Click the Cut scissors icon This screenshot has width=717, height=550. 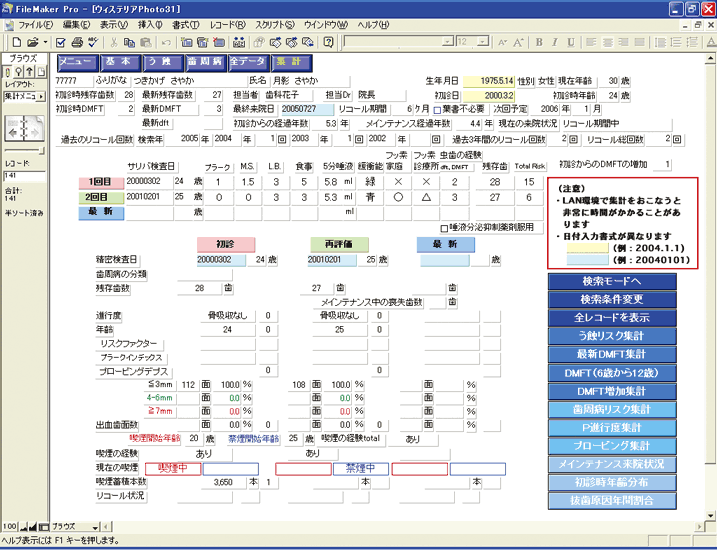[x=116, y=43]
